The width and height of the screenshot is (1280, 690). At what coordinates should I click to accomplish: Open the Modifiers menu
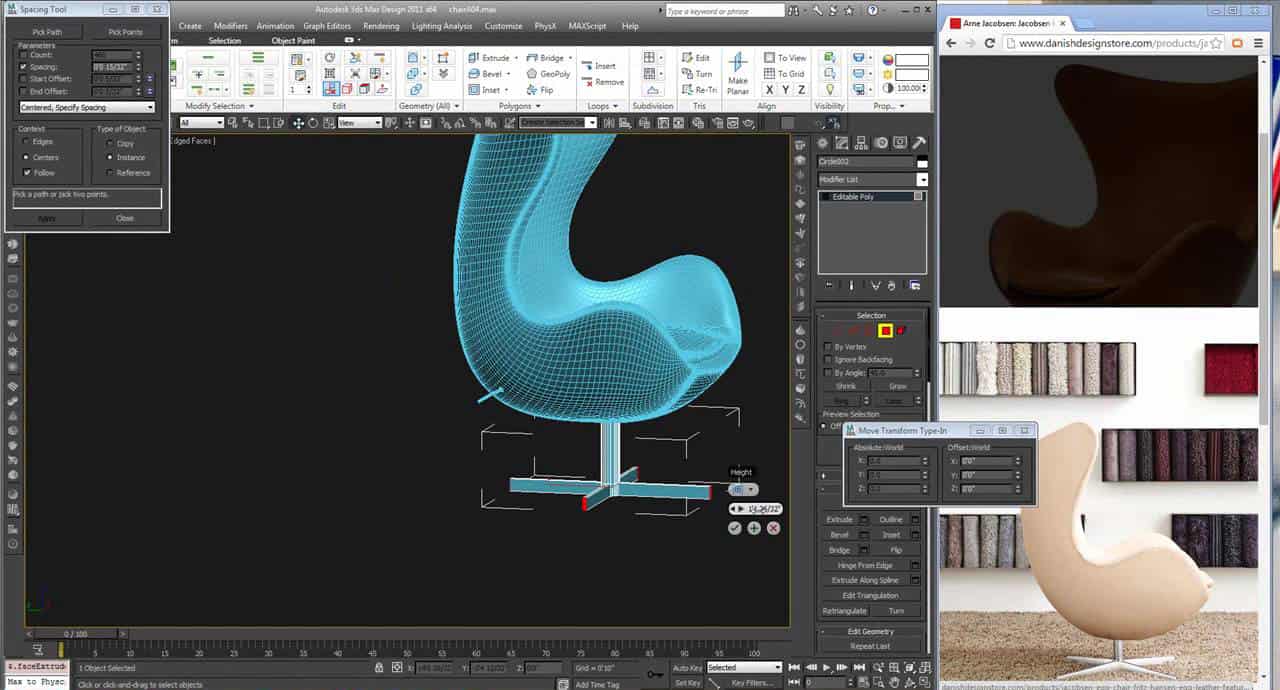231,26
